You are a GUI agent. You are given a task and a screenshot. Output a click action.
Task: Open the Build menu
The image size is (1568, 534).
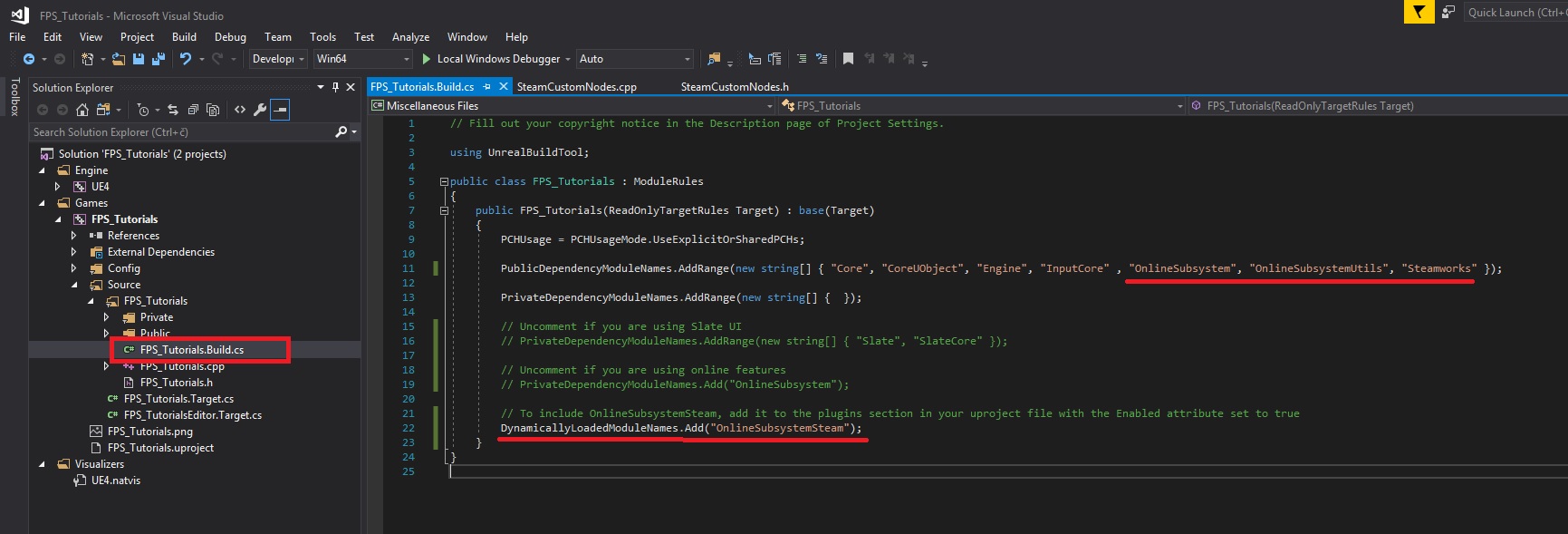click(184, 37)
